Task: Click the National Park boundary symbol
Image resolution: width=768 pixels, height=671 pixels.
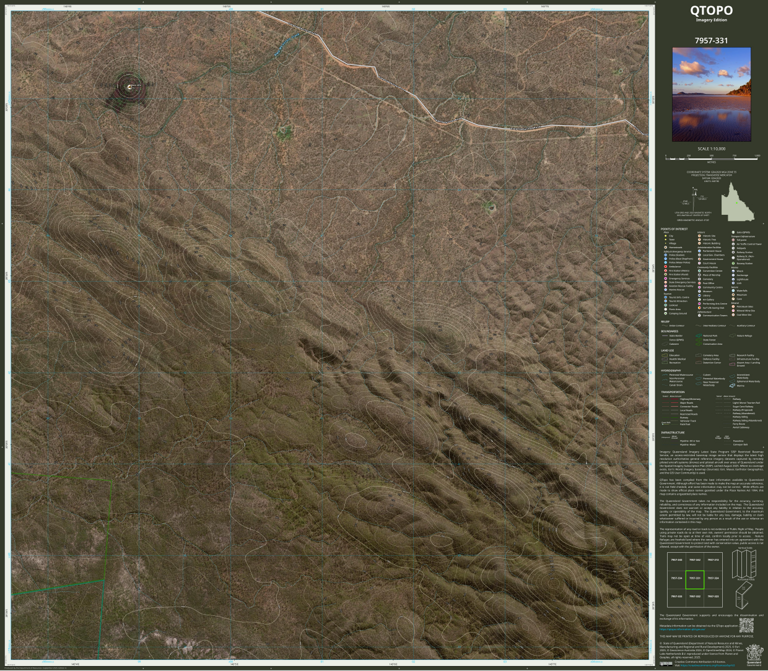Action: [x=698, y=336]
